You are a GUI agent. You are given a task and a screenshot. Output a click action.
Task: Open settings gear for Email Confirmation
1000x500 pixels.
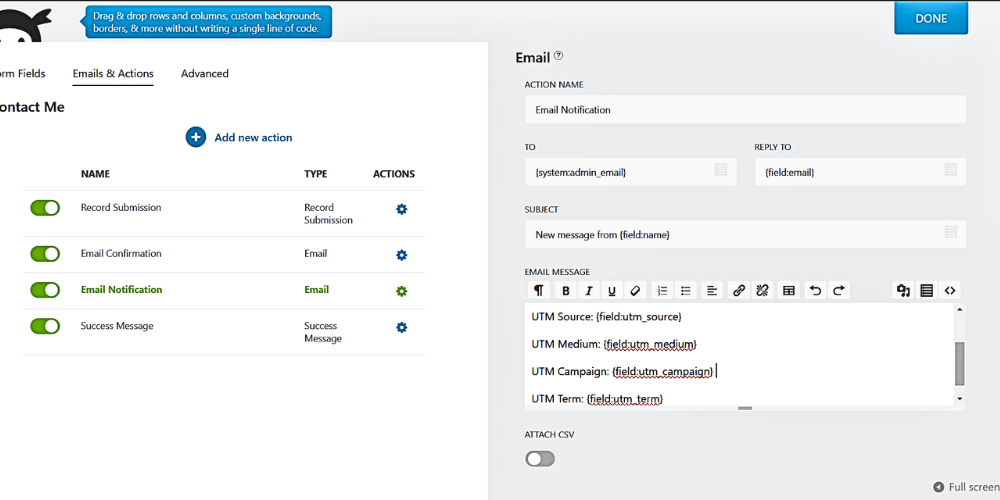pos(401,255)
